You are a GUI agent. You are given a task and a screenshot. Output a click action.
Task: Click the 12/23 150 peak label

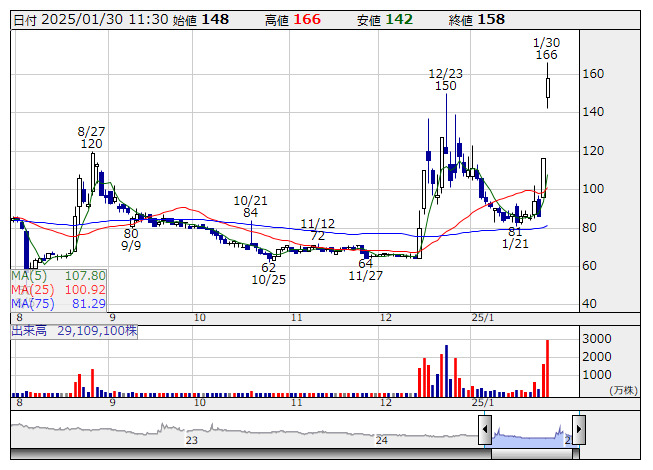[x=446, y=80]
